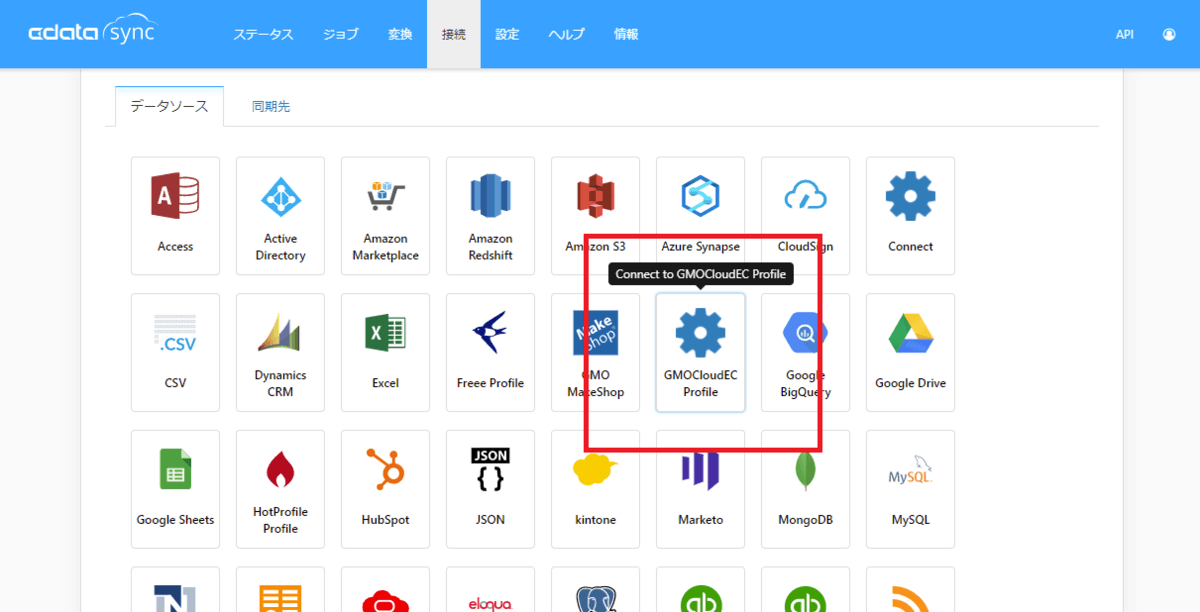
Task: Select the Google BigQuery connector
Action: [x=805, y=352]
